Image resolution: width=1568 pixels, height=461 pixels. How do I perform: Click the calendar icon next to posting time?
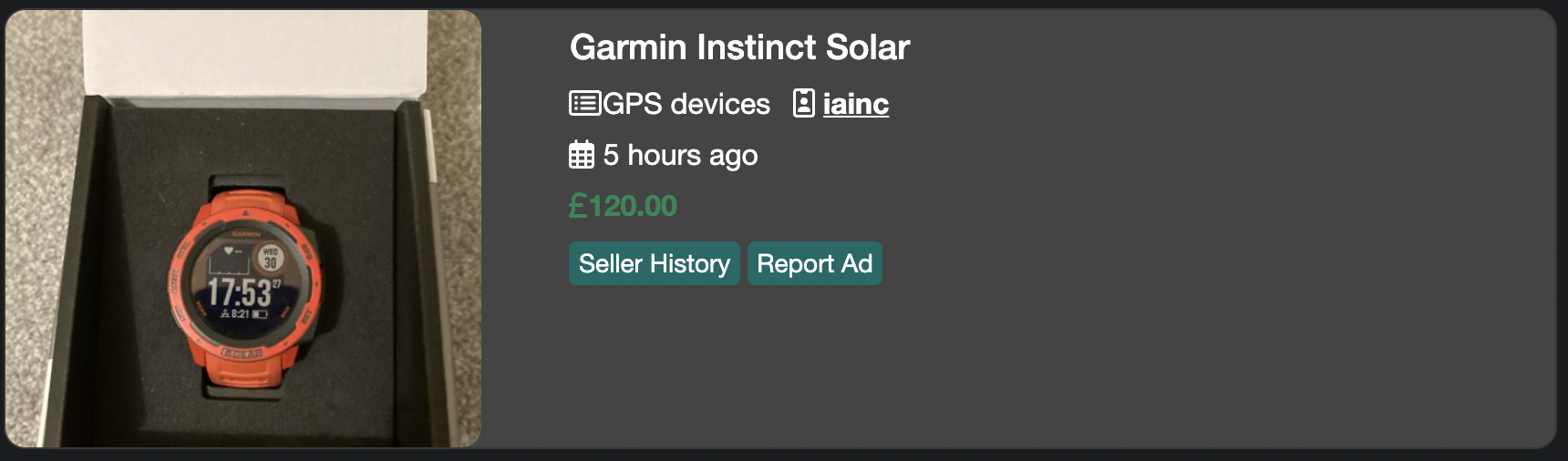[x=582, y=155]
